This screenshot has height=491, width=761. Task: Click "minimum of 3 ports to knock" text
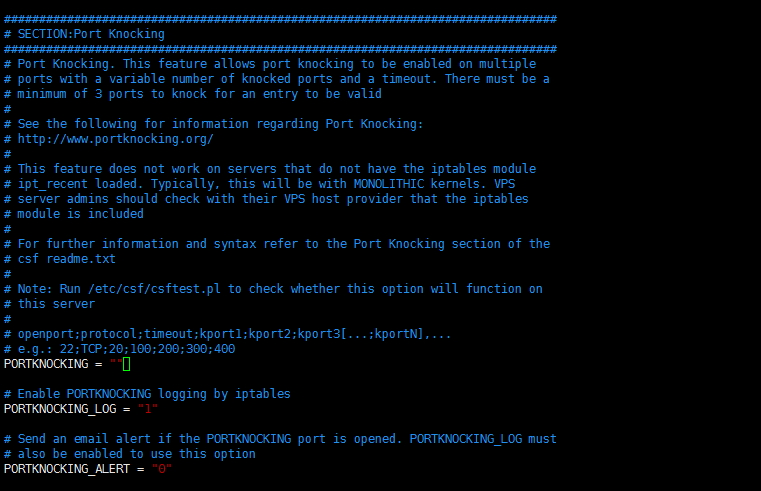tap(110, 94)
